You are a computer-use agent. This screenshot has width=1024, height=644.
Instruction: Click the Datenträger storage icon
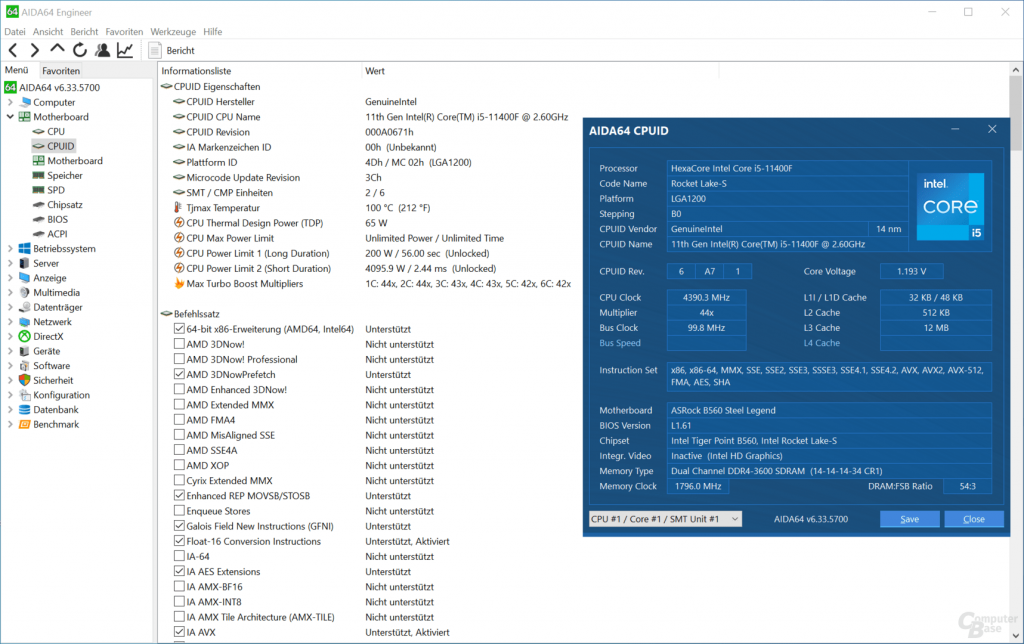click(x=25, y=307)
